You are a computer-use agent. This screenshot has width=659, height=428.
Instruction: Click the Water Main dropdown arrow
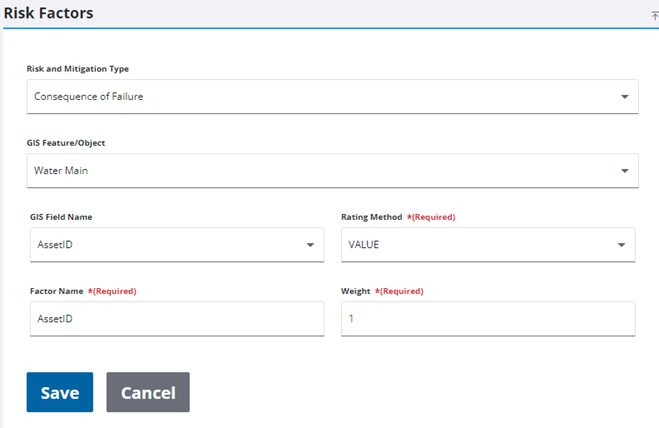pyautogui.click(x=623, y=170)
